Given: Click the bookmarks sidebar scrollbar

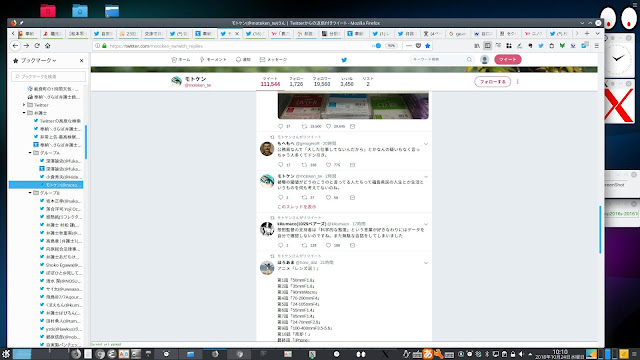Looking at the screenshot, I should (86, 142).
